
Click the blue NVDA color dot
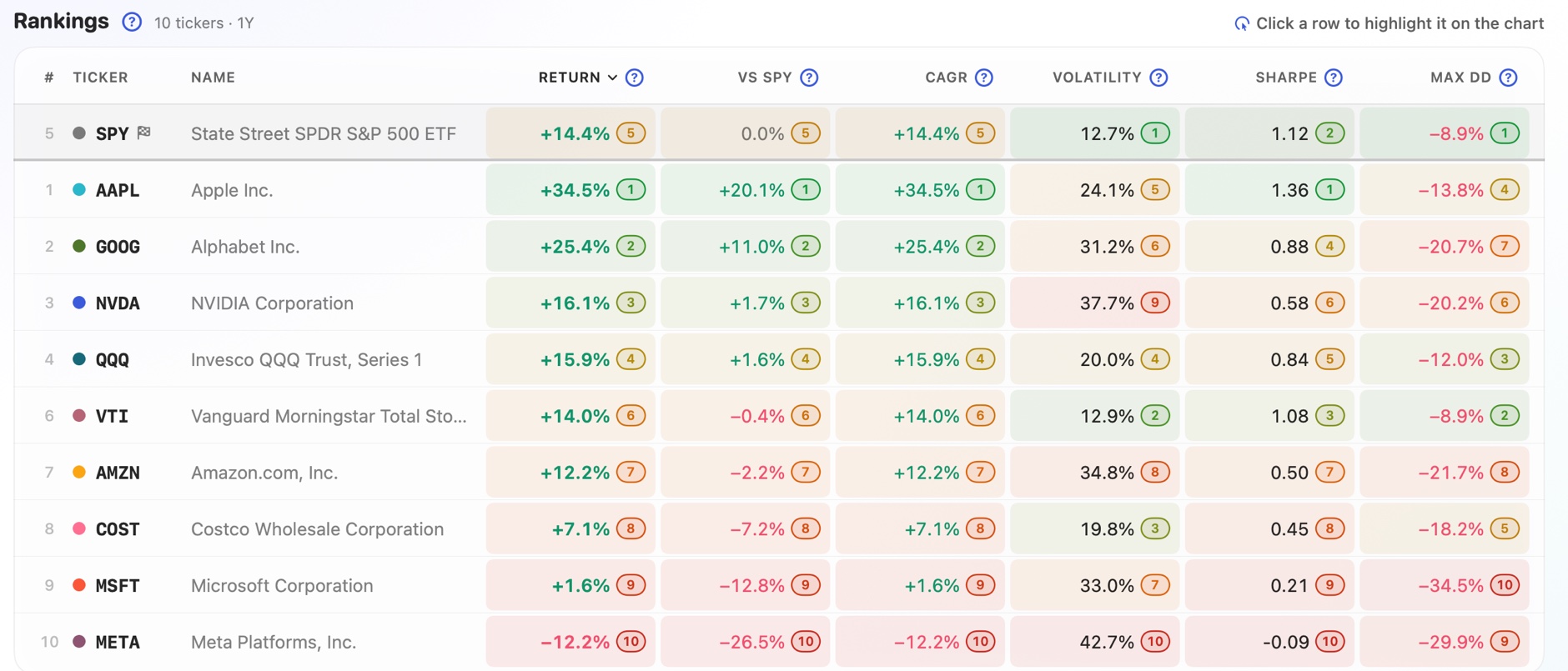coord(79,303)
